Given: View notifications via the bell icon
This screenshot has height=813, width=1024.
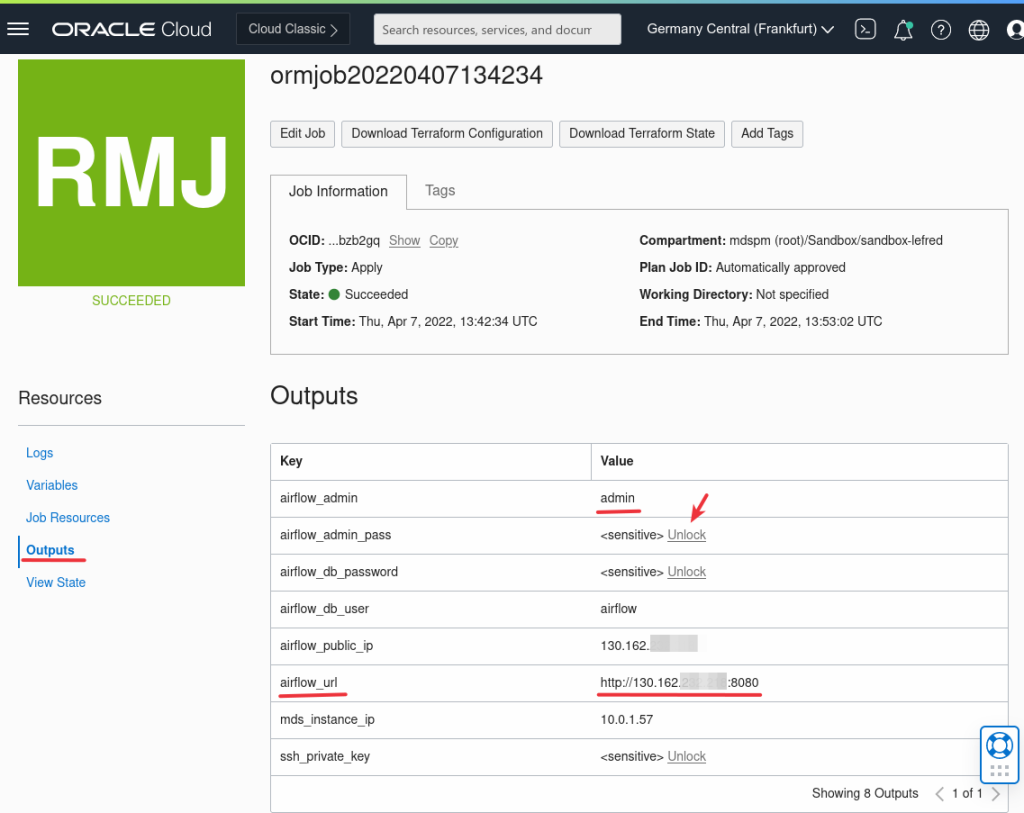Looking at the screenshot, I should (903, 29).
